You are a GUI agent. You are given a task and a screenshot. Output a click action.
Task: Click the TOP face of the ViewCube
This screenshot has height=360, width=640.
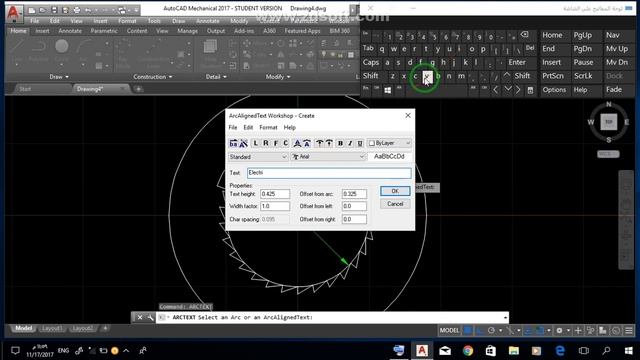(609, 122)
